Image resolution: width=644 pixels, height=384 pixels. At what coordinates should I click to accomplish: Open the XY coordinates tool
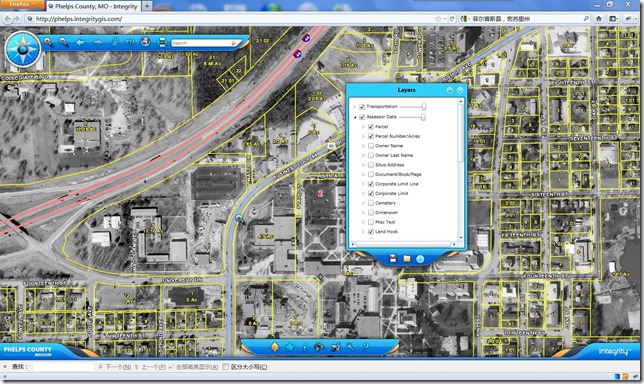(x=129, y=42)
